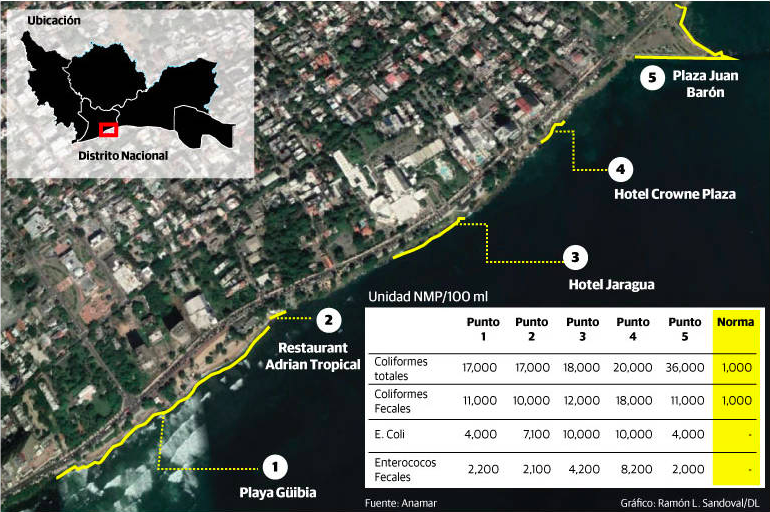Screen dimensions: 770x512
Task: Select the 'Hotel Jaragua' label
Action: [611, 285]
